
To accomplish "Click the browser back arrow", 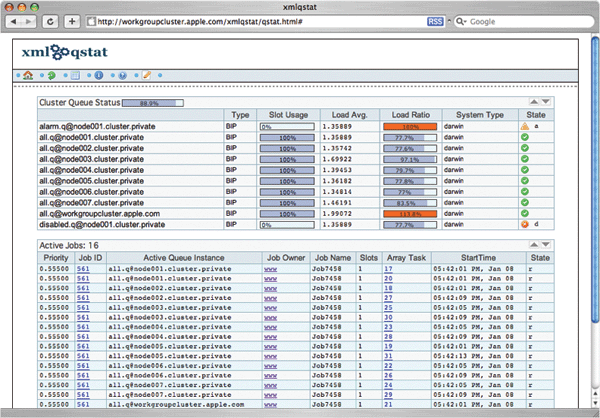I will pyautogui.click(x=15, y=20).
